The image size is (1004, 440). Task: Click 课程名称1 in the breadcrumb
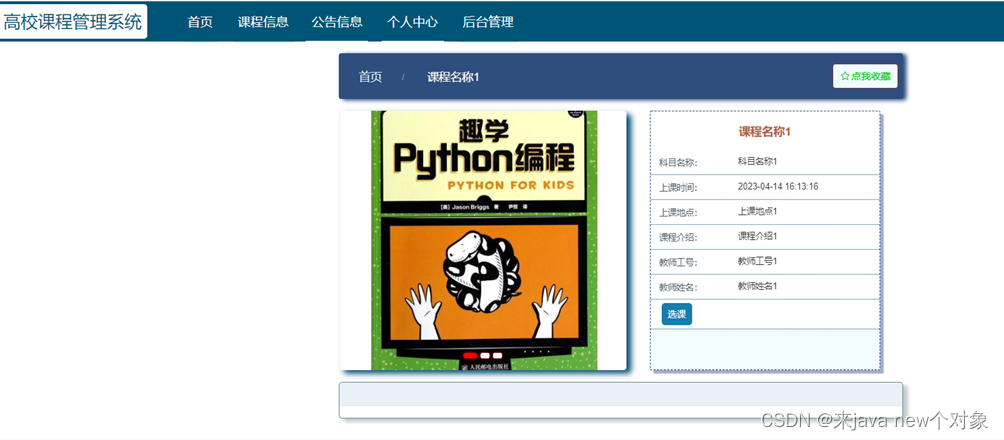coord(453,77)
